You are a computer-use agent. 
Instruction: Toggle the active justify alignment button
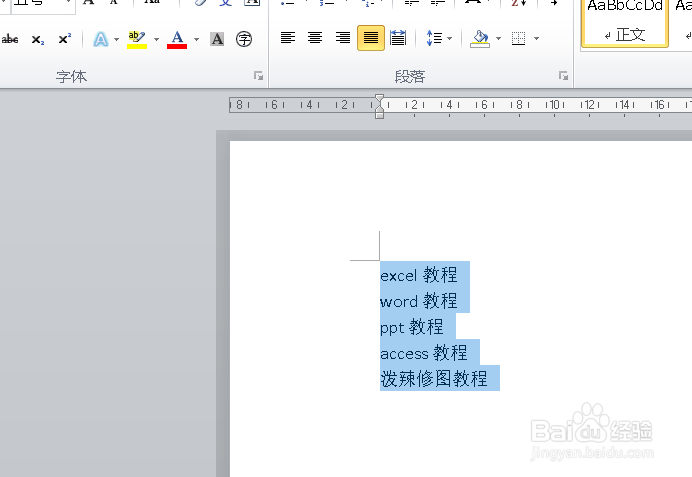[371, 38]
